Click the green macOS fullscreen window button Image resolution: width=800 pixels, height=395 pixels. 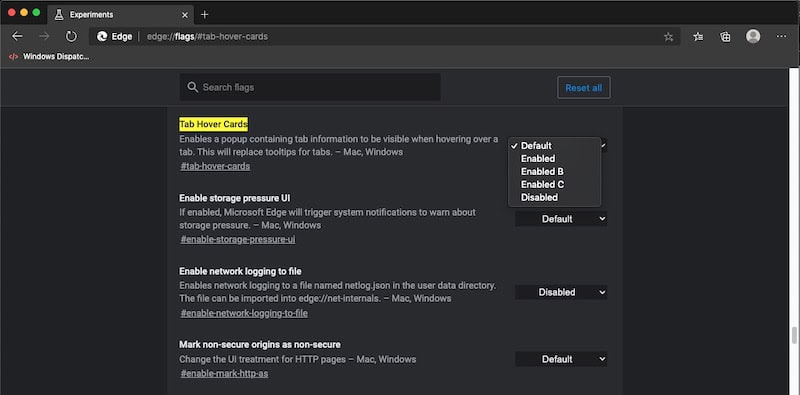tap(36, 12)
